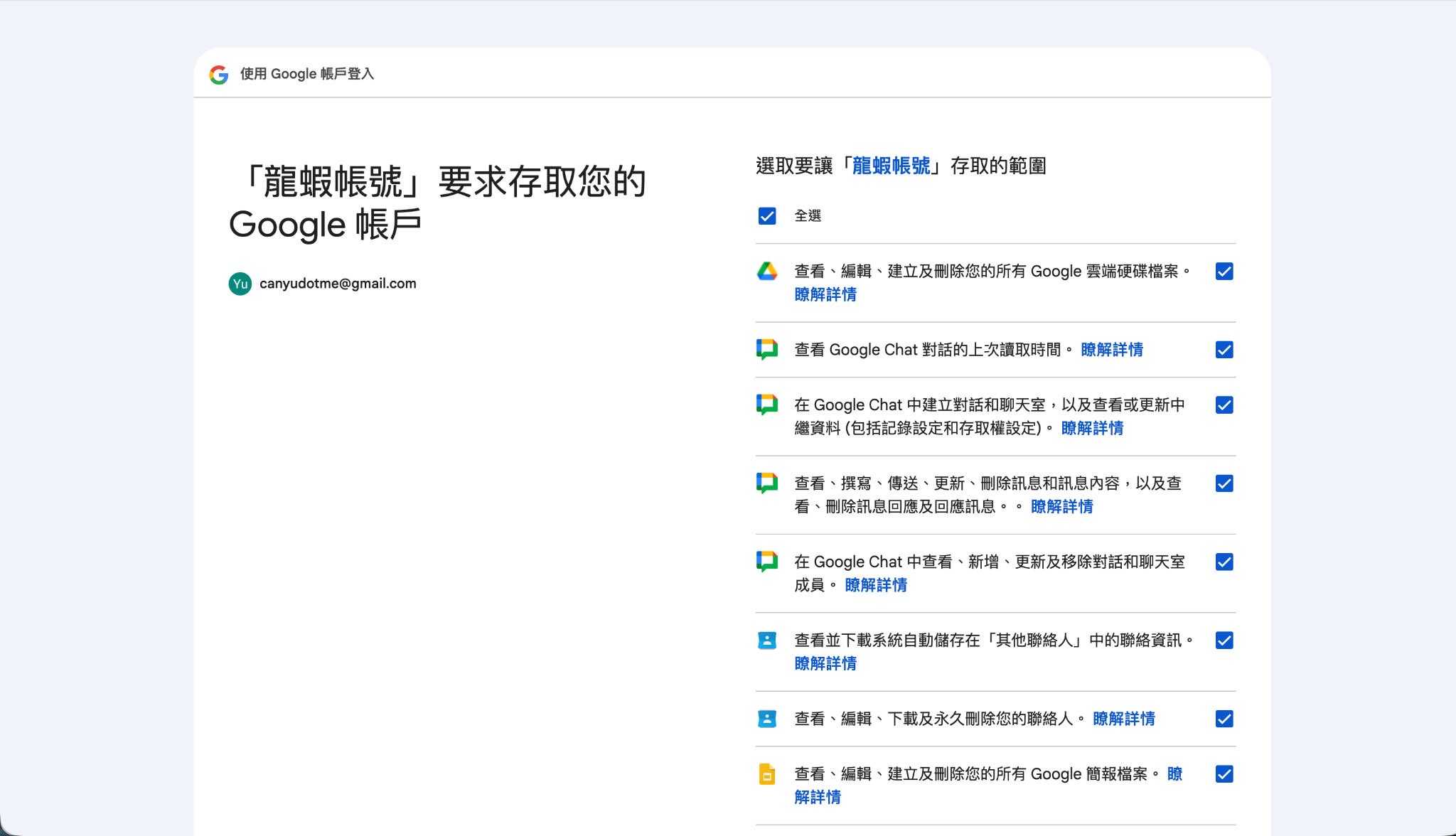Uncheck permanently delete contacts permission
The height and width of the screenshot is (836, 1456).
[1224, 719]
